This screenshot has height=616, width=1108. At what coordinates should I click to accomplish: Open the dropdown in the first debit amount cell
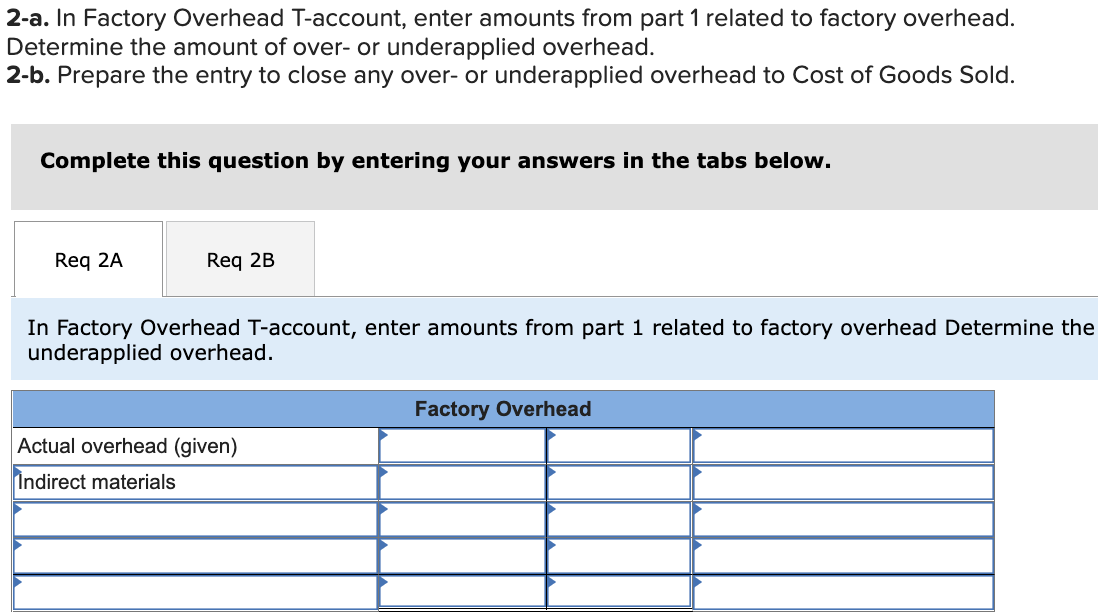381,436
